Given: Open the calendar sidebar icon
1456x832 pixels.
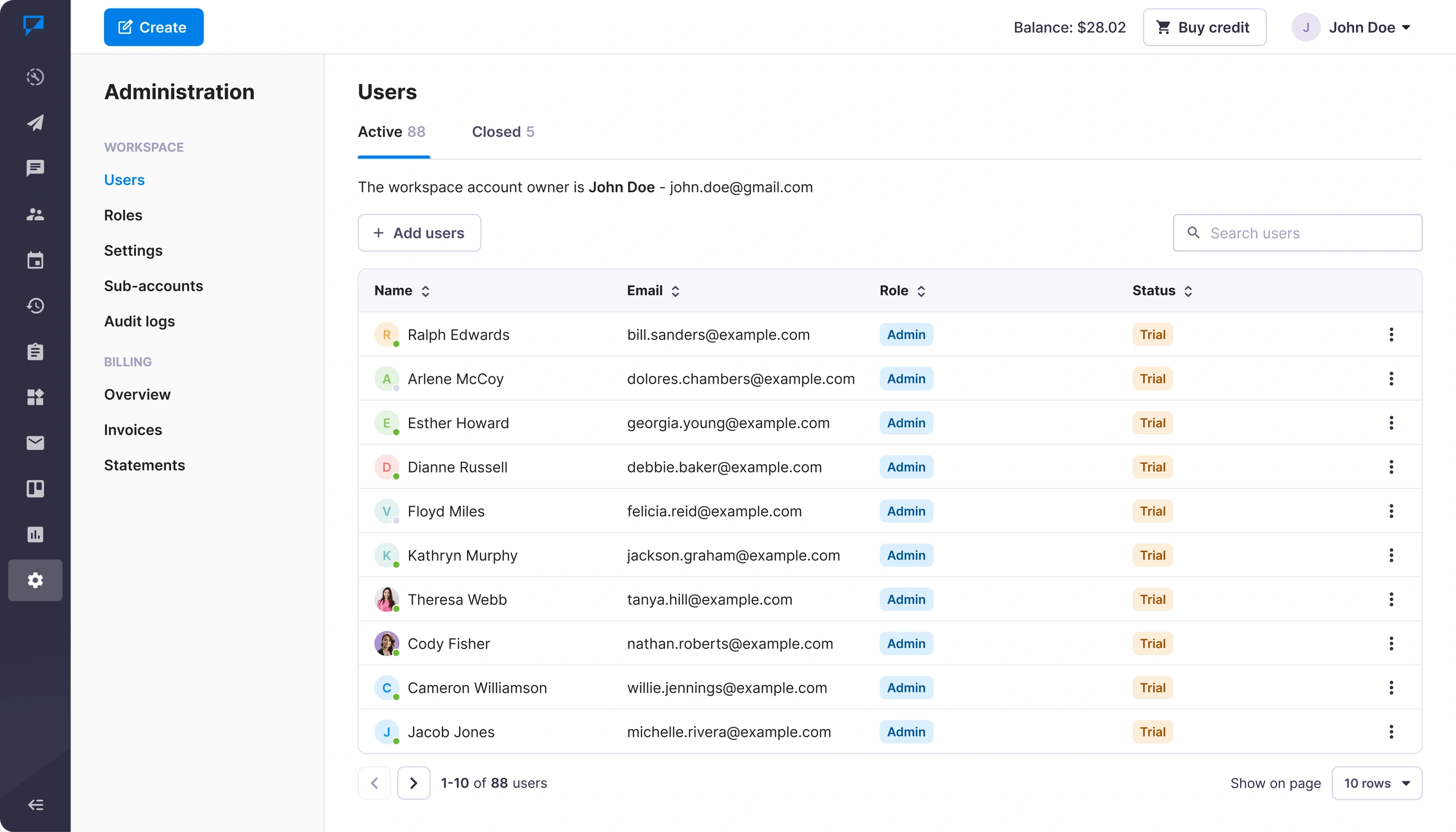Looking at the screenshot, I should tap(35, 260).
